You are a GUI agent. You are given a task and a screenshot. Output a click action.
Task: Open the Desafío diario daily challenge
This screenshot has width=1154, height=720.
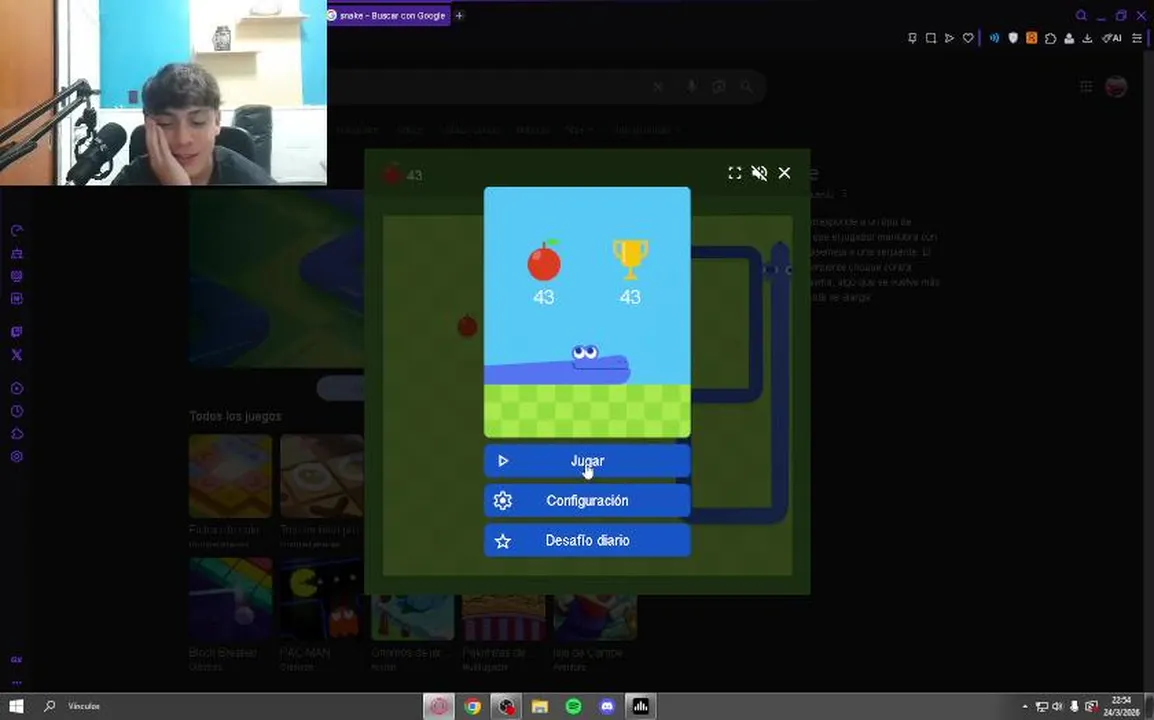(x=587, y=540)
